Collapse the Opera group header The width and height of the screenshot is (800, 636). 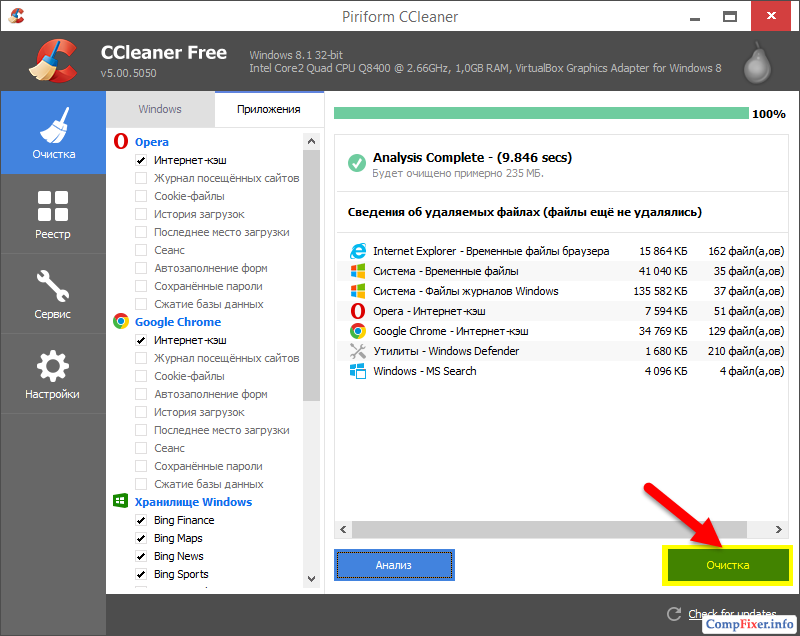(x=151, y=142)
